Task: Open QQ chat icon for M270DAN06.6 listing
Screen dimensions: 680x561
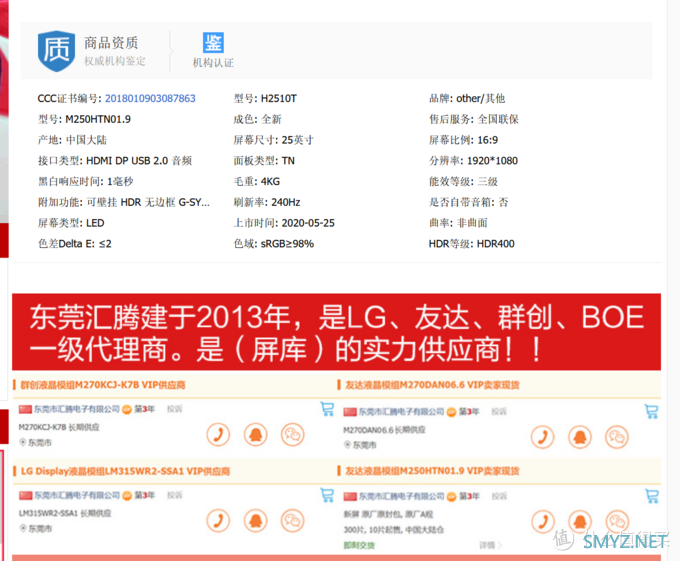Action: point(580,437)
